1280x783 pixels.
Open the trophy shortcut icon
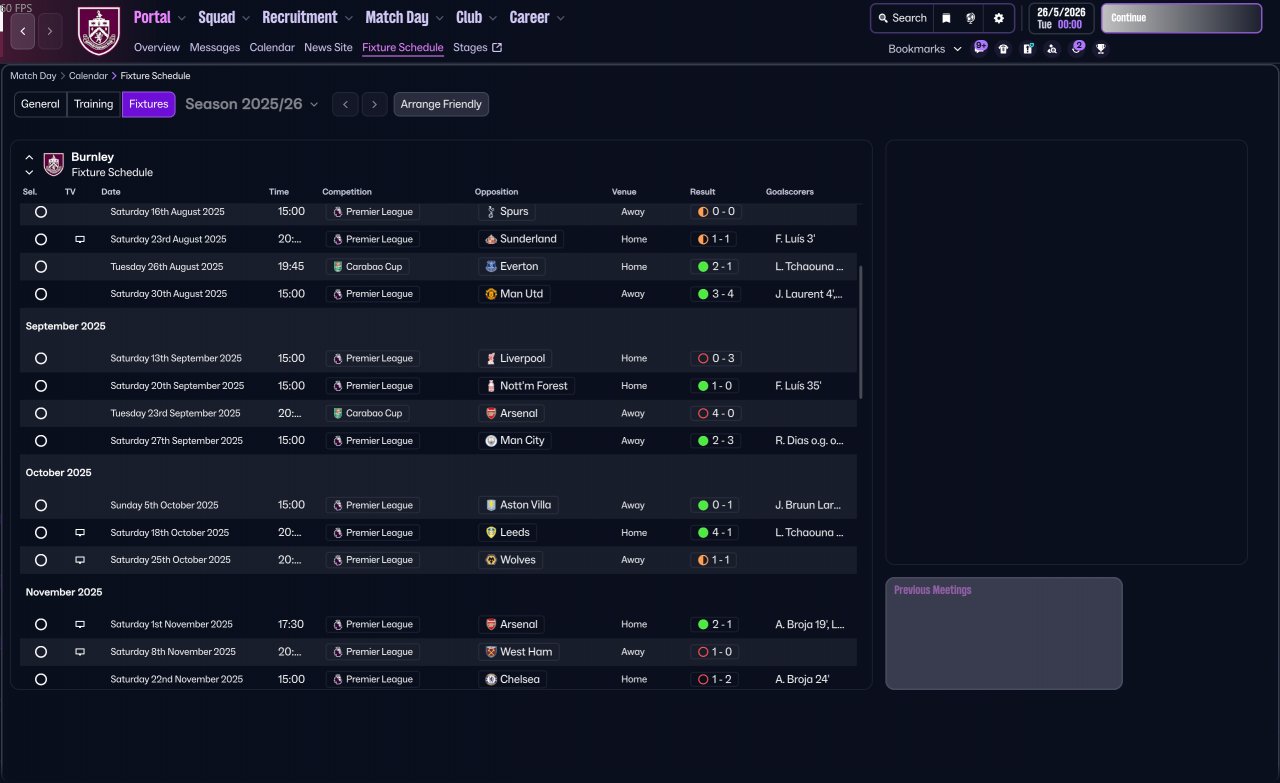pos(1101,48)
